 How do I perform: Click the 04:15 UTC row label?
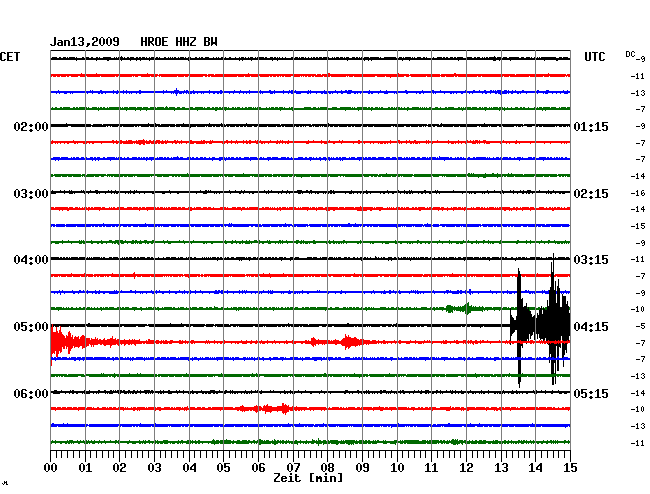(x=591, y=327)
